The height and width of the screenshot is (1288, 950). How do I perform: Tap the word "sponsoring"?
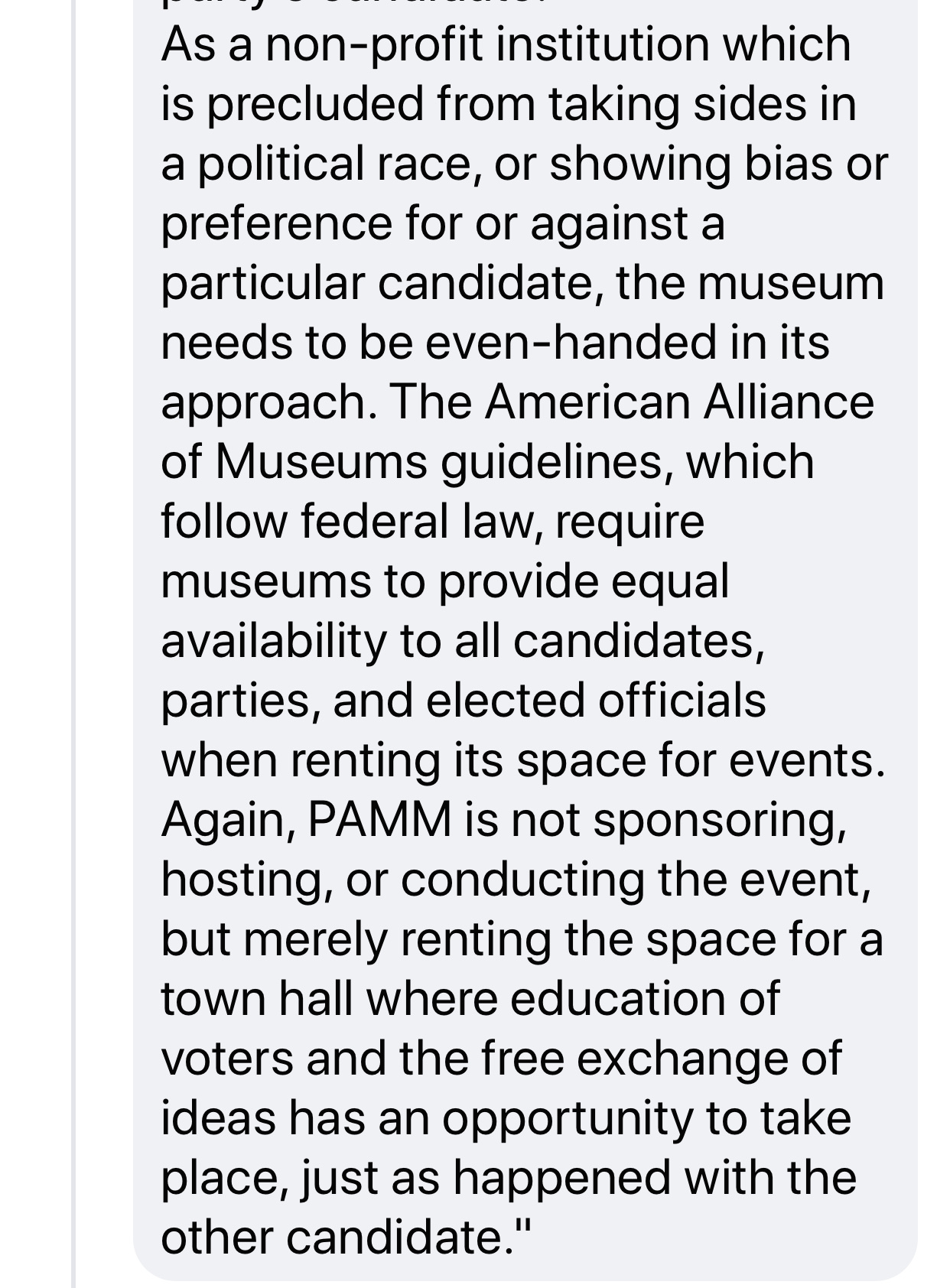click(719, 820)
